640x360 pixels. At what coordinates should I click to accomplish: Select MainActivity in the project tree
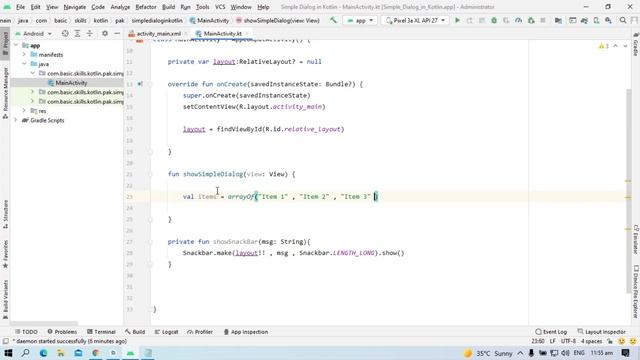71,83
